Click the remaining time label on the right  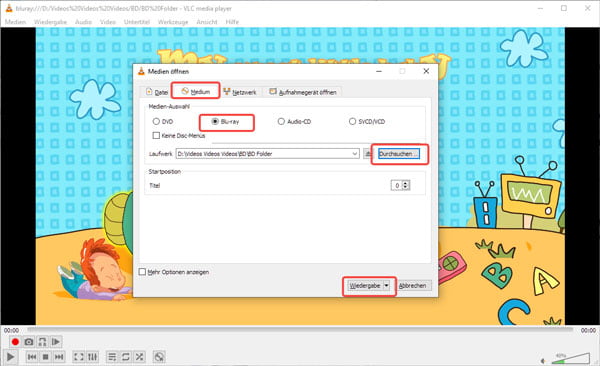coord(588,330)
